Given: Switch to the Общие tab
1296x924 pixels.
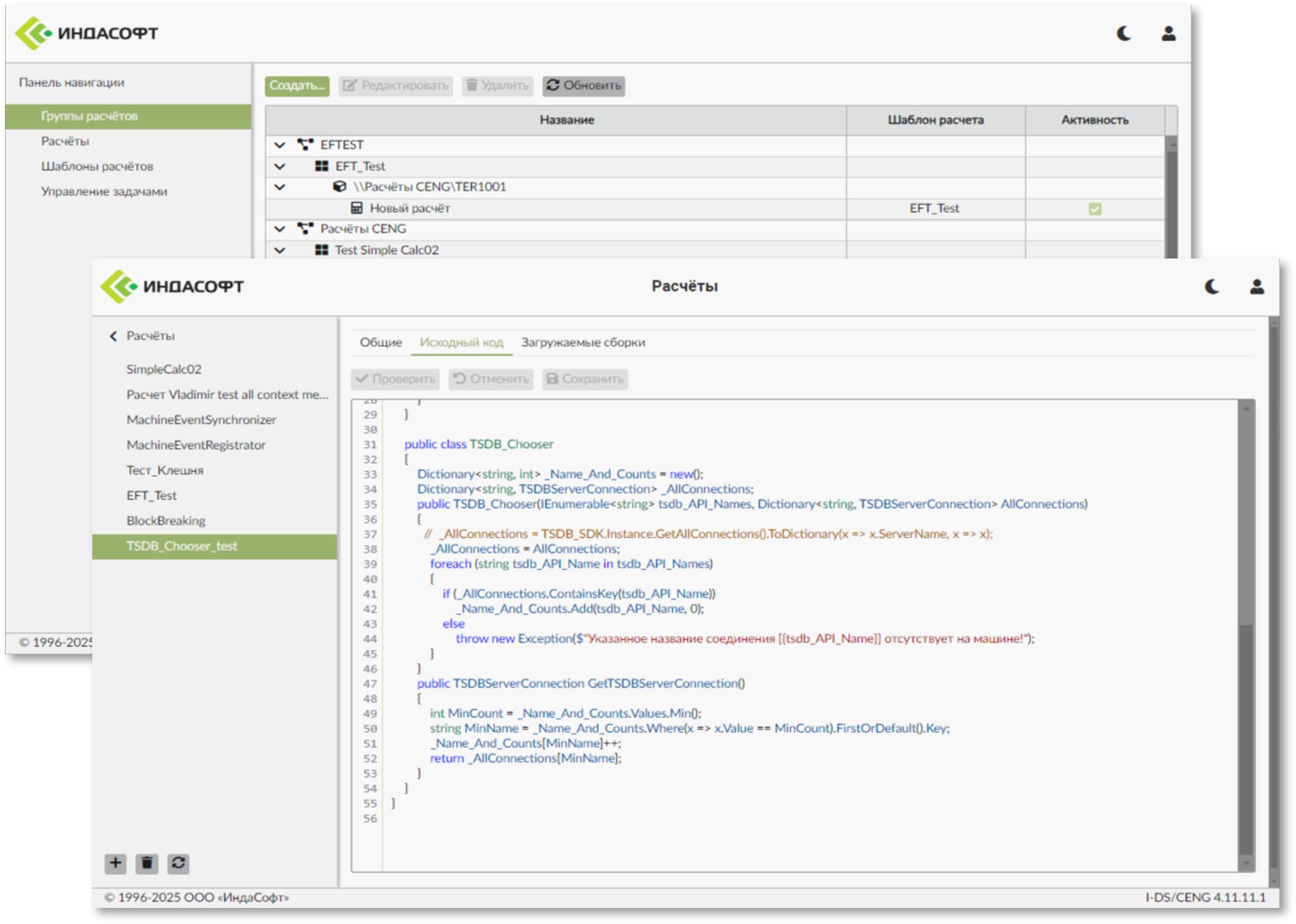Looking at the screenshot, I should tap(381, 342).
